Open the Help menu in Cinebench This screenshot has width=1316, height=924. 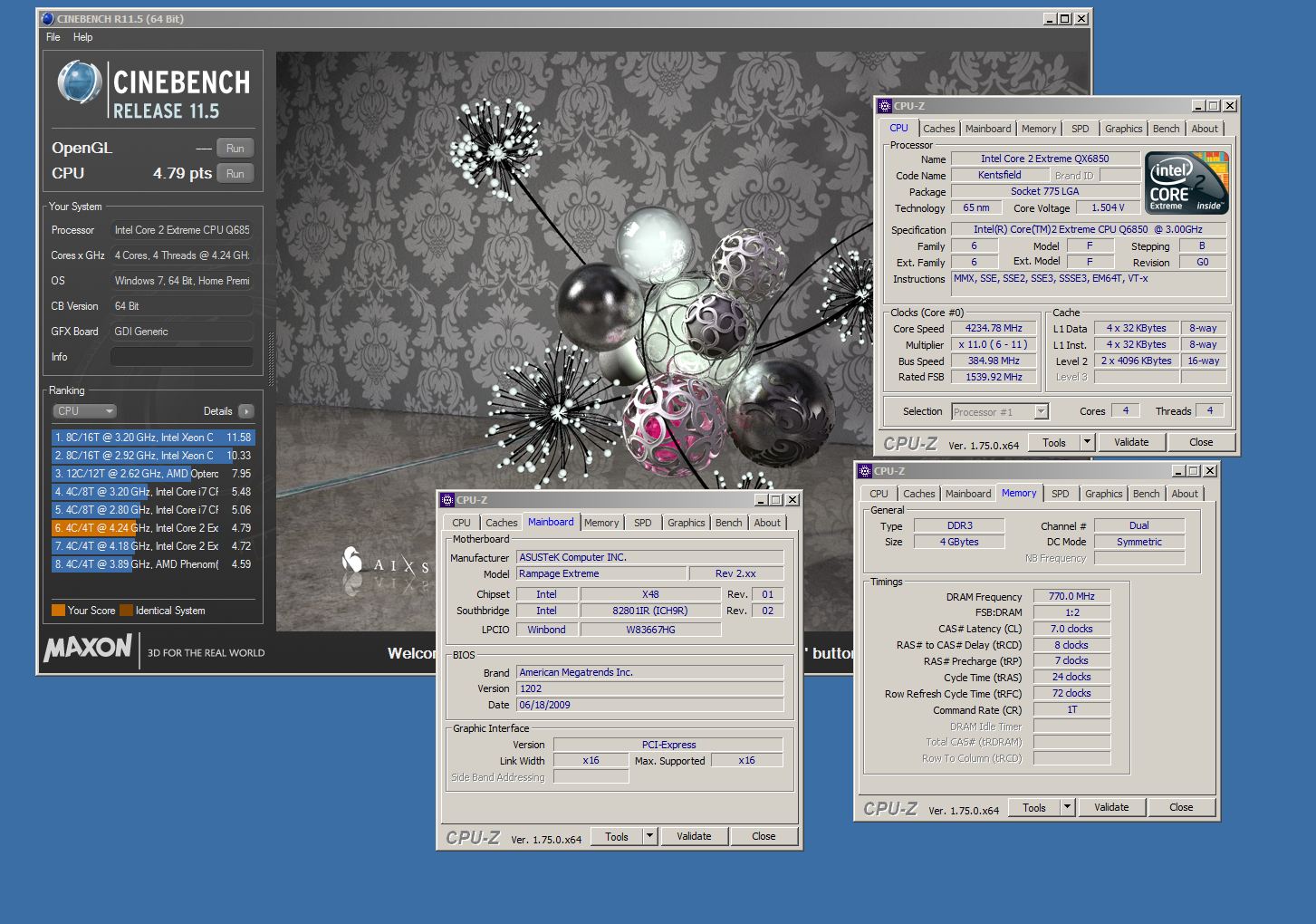[82, 37]
